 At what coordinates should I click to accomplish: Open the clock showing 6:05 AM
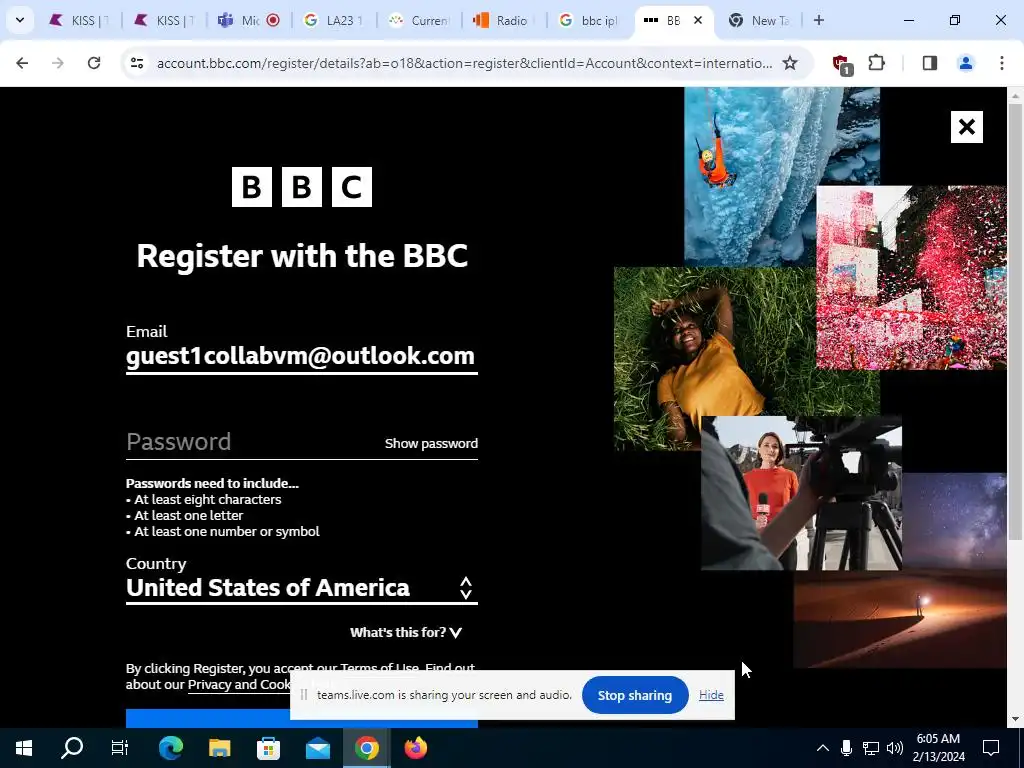click(x=938, y=748)
